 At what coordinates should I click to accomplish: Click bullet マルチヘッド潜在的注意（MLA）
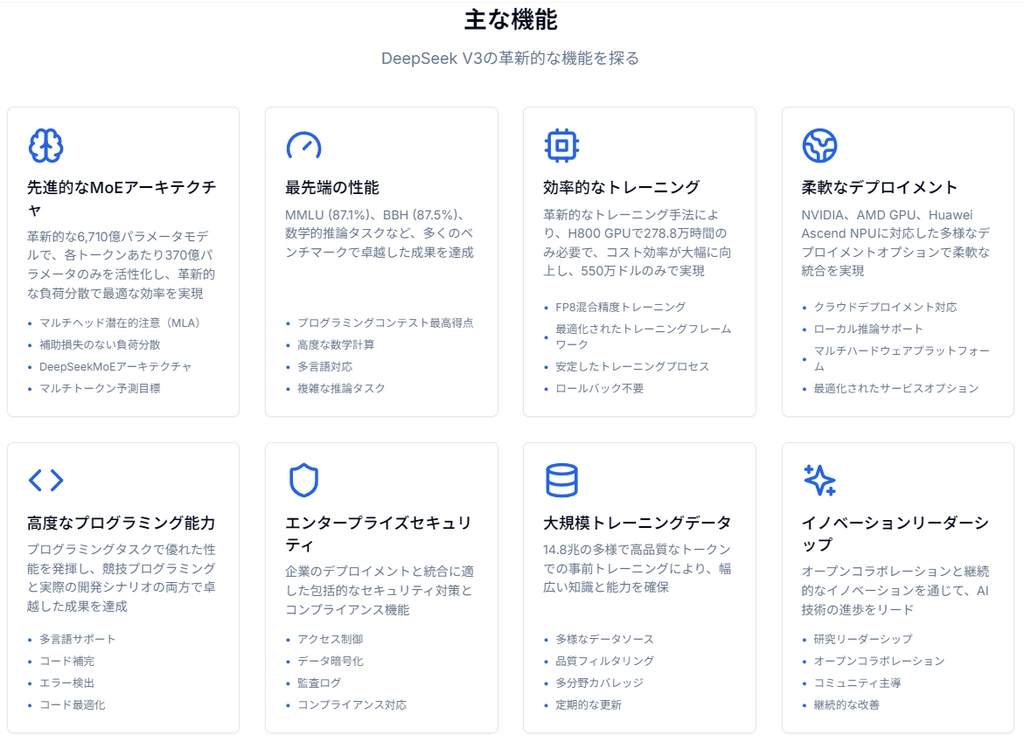click(x=121, y=323)
